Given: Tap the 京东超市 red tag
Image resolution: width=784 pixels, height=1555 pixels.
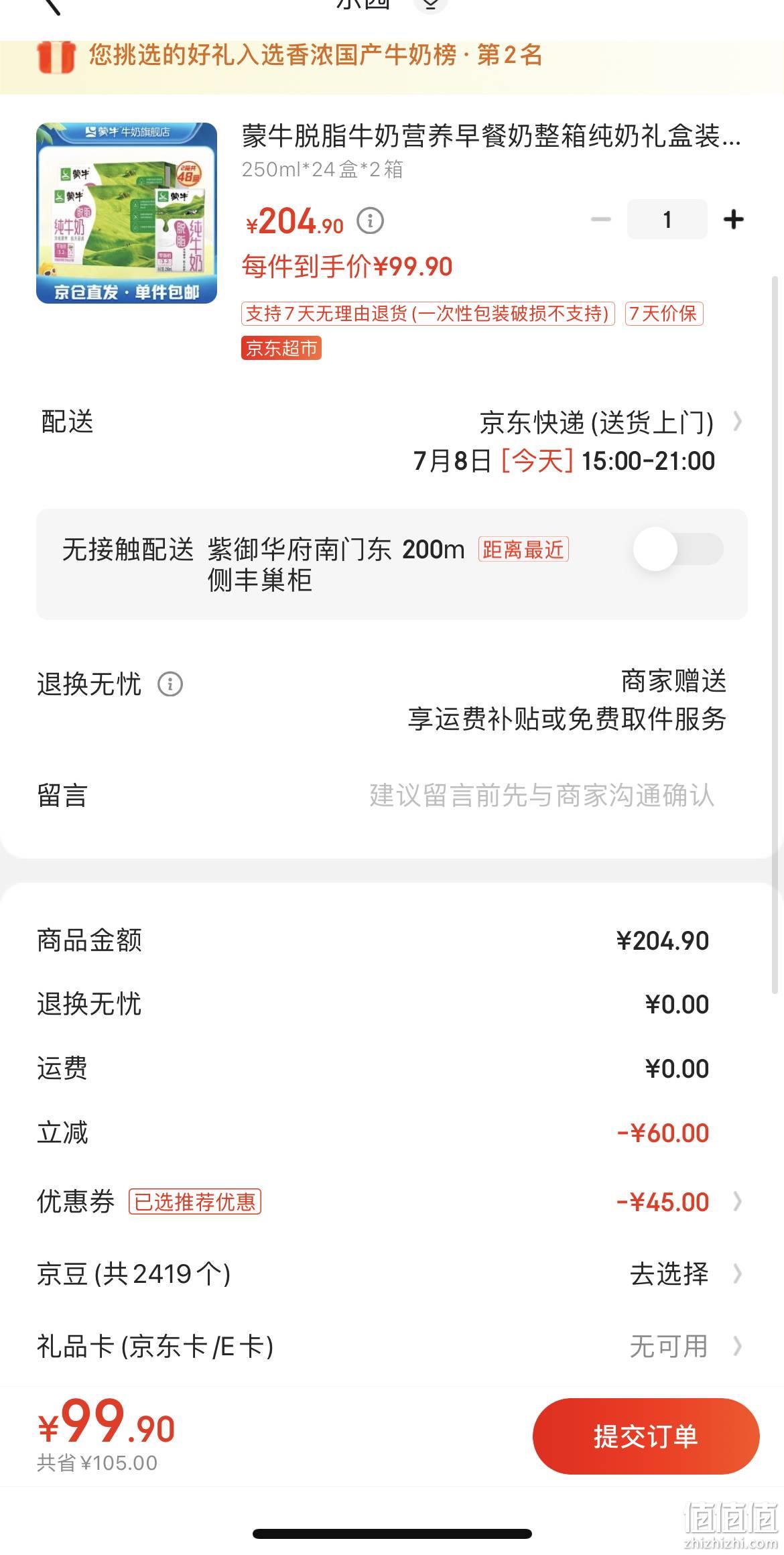Looking at the screenshot, I should click(x=281, y=348).
